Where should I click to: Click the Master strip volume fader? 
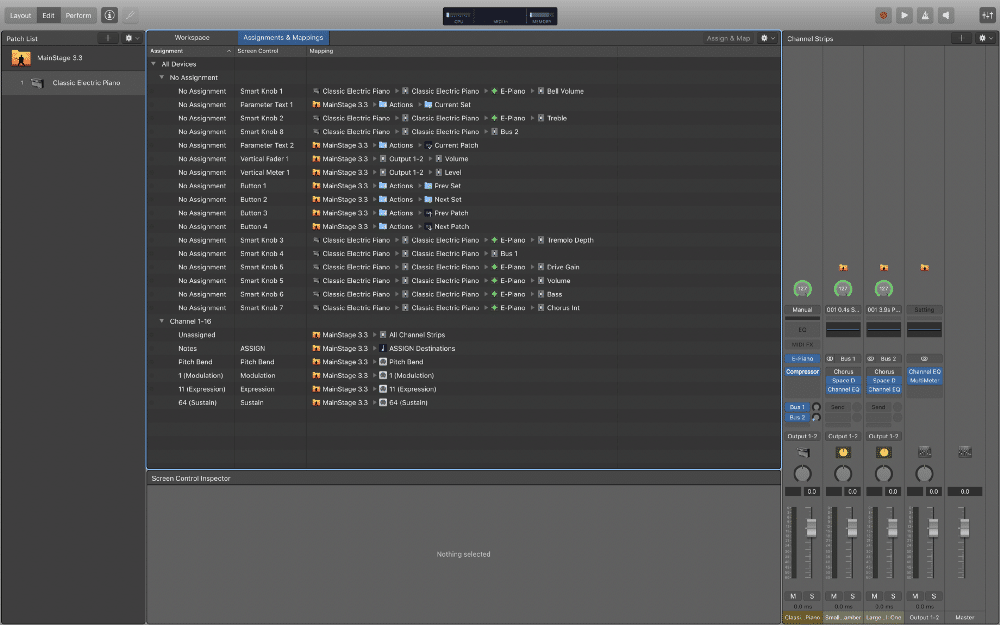964,527
